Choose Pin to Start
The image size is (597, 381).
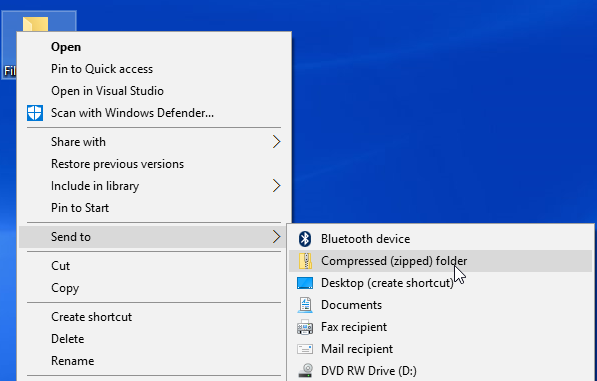(154, 208)
